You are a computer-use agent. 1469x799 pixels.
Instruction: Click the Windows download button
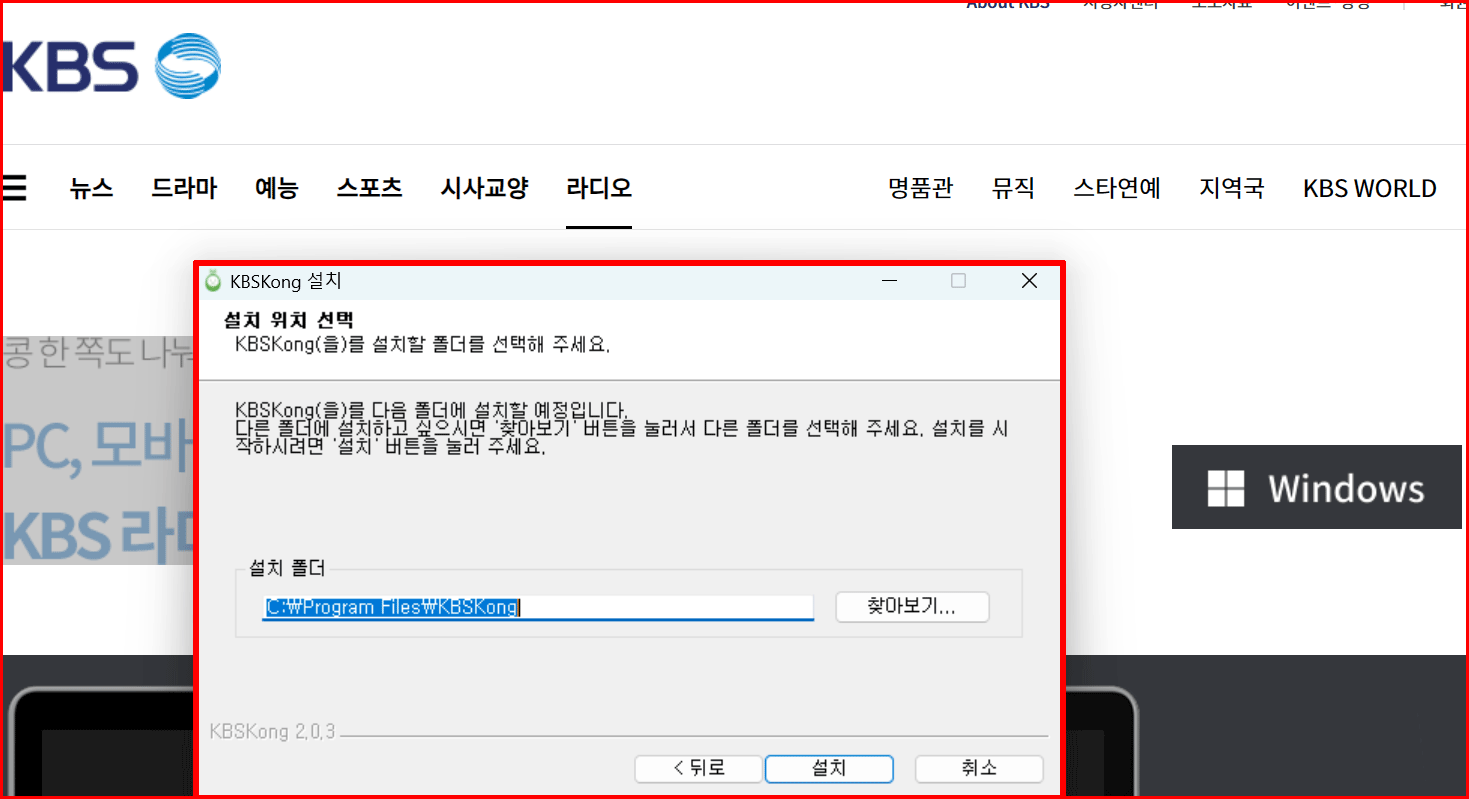[x=1317, y=487]
